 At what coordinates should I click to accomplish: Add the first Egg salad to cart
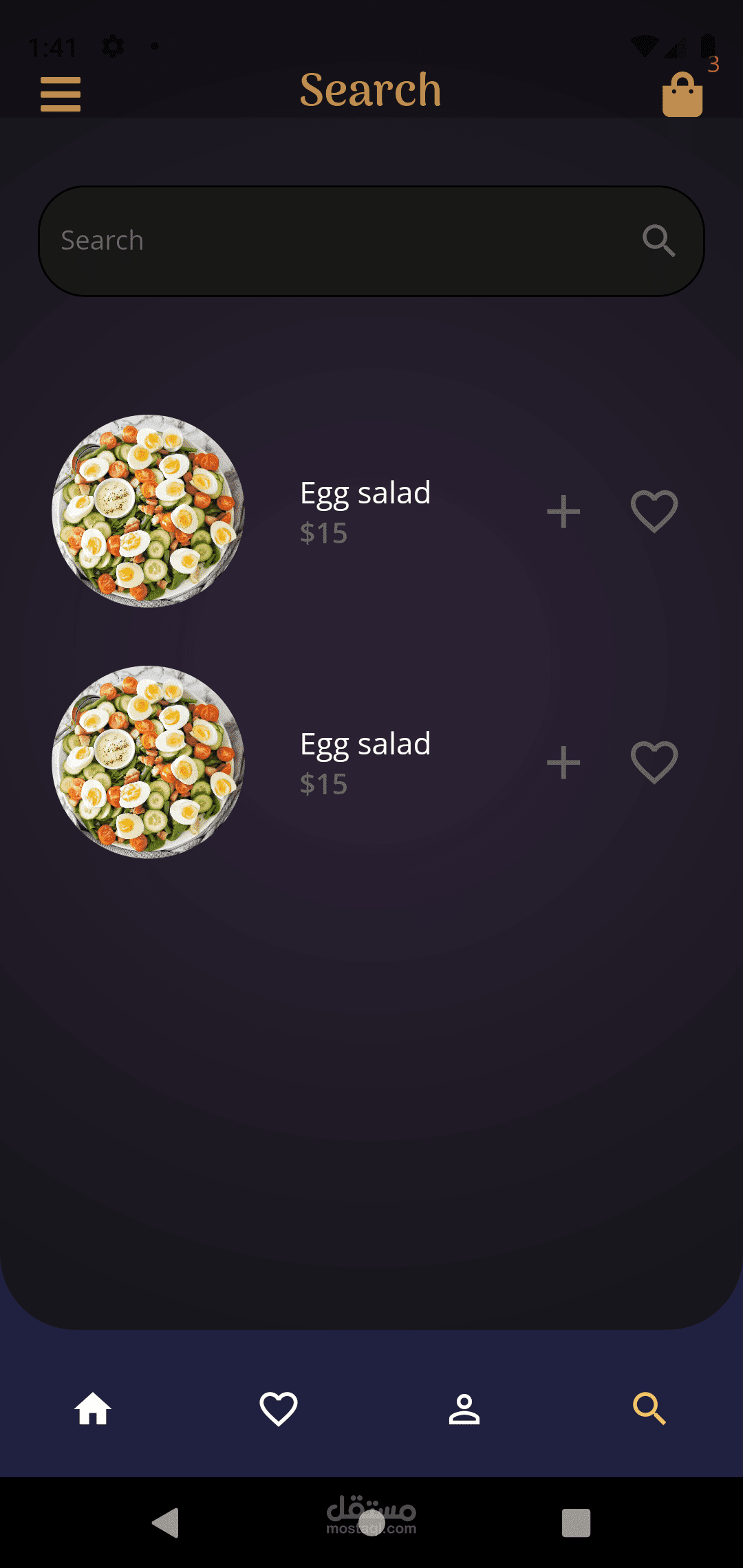563,512
